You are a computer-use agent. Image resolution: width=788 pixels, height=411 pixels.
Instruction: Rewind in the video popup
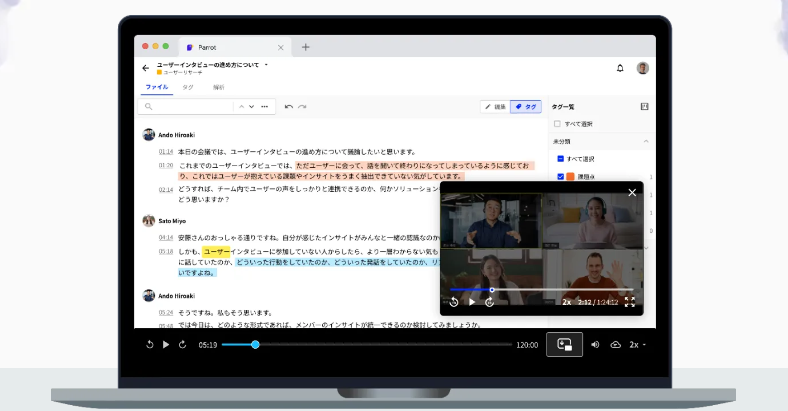point(454,301)
